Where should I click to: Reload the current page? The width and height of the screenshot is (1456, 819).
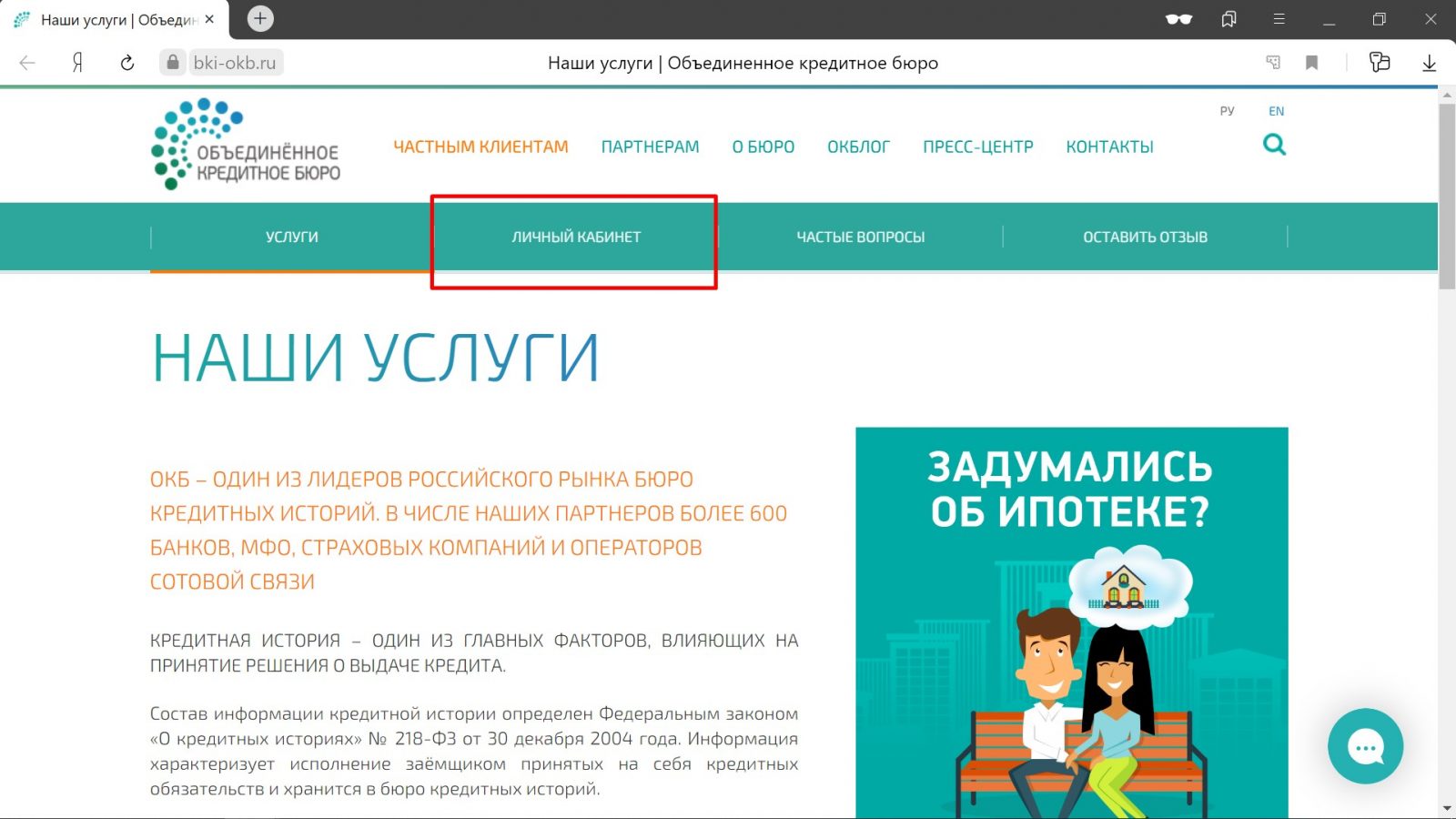(x=127, y=63)
